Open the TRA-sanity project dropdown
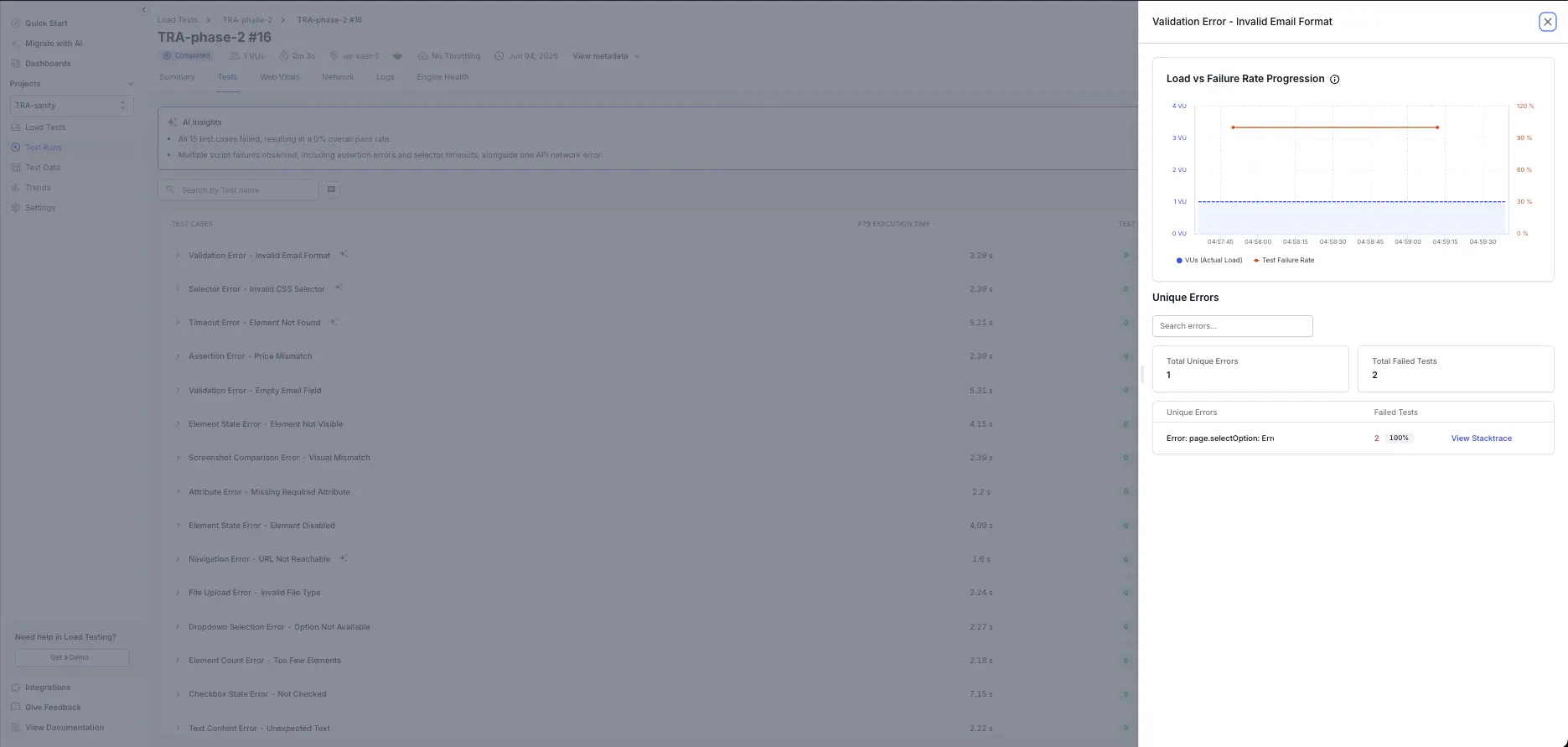The height and width of the screenshot is (747, 1568). (x=71, y=106)
